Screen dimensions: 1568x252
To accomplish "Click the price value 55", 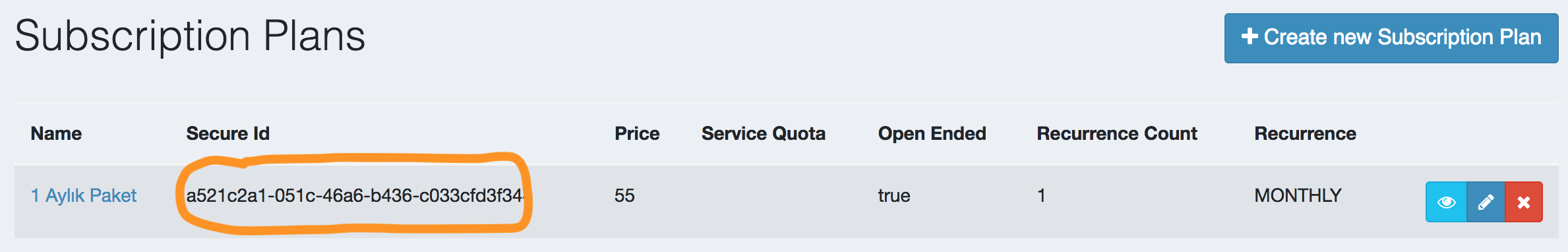I will 624,196.
